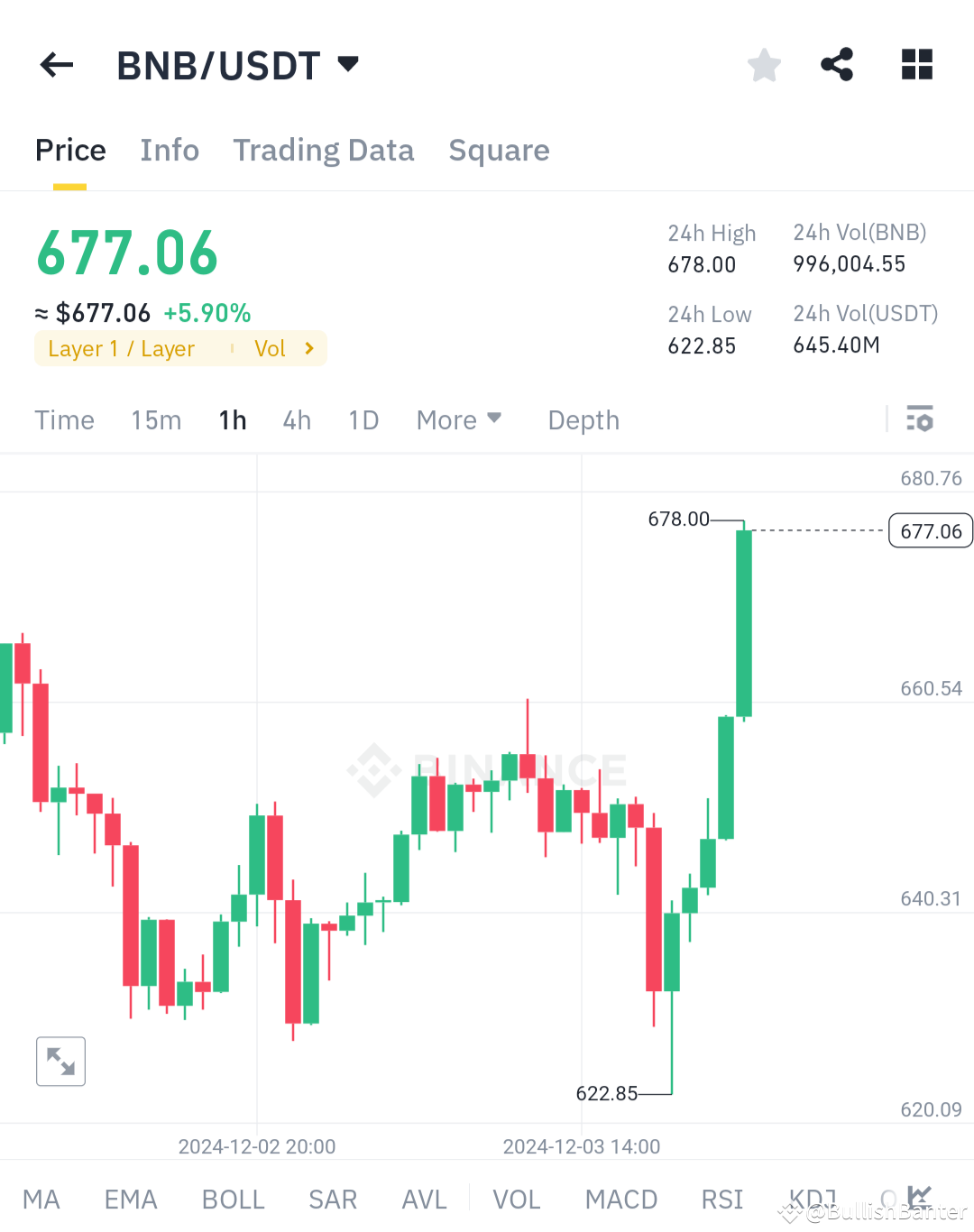Open the grid layout menu
This screenshot has height=1232, width=974.
tap(916, 64)
